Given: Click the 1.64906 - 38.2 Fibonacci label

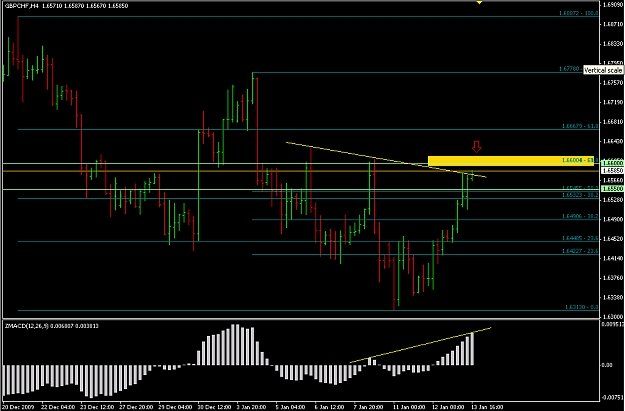Looking at the screenshot, I should click(580, 216).
